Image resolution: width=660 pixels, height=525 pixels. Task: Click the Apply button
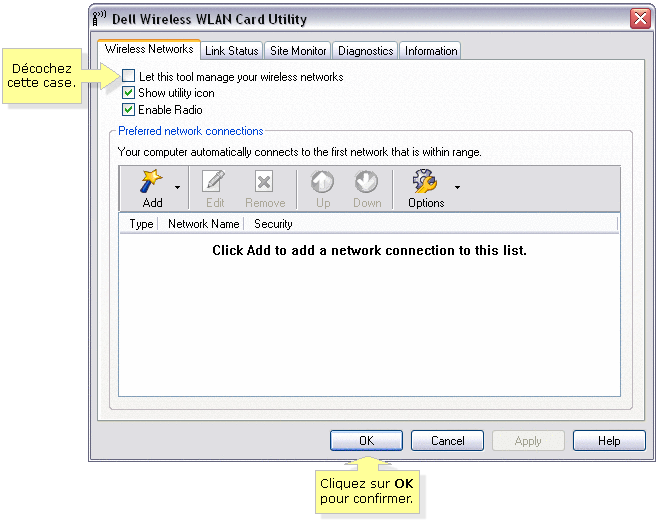528,440
